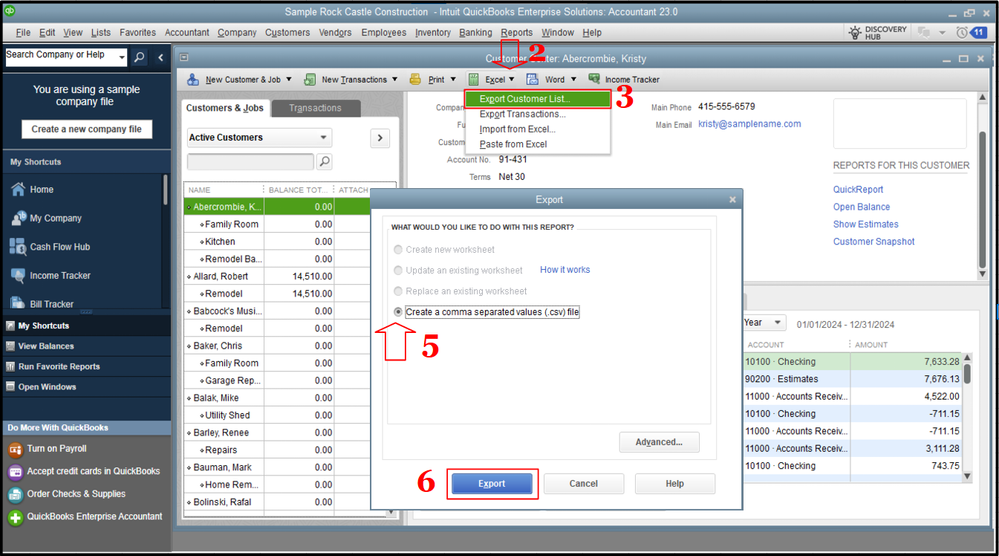Click Turn on Payroll
This screenshot has height=556, width=999.
pos(56,449)
